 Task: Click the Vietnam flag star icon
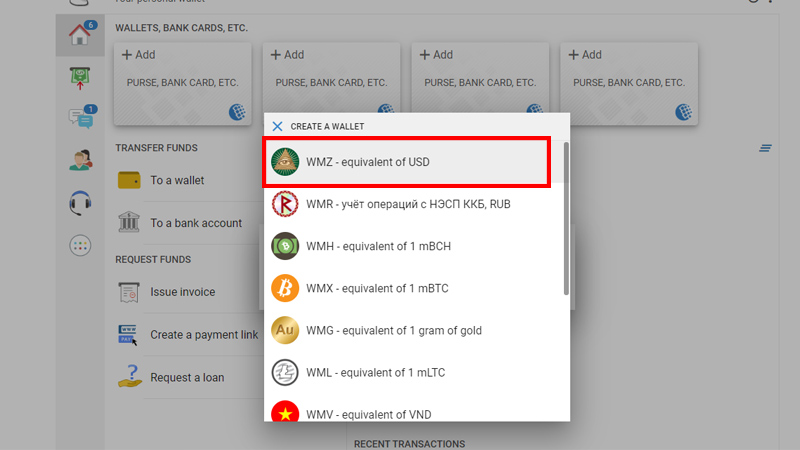tap(285, 411)
